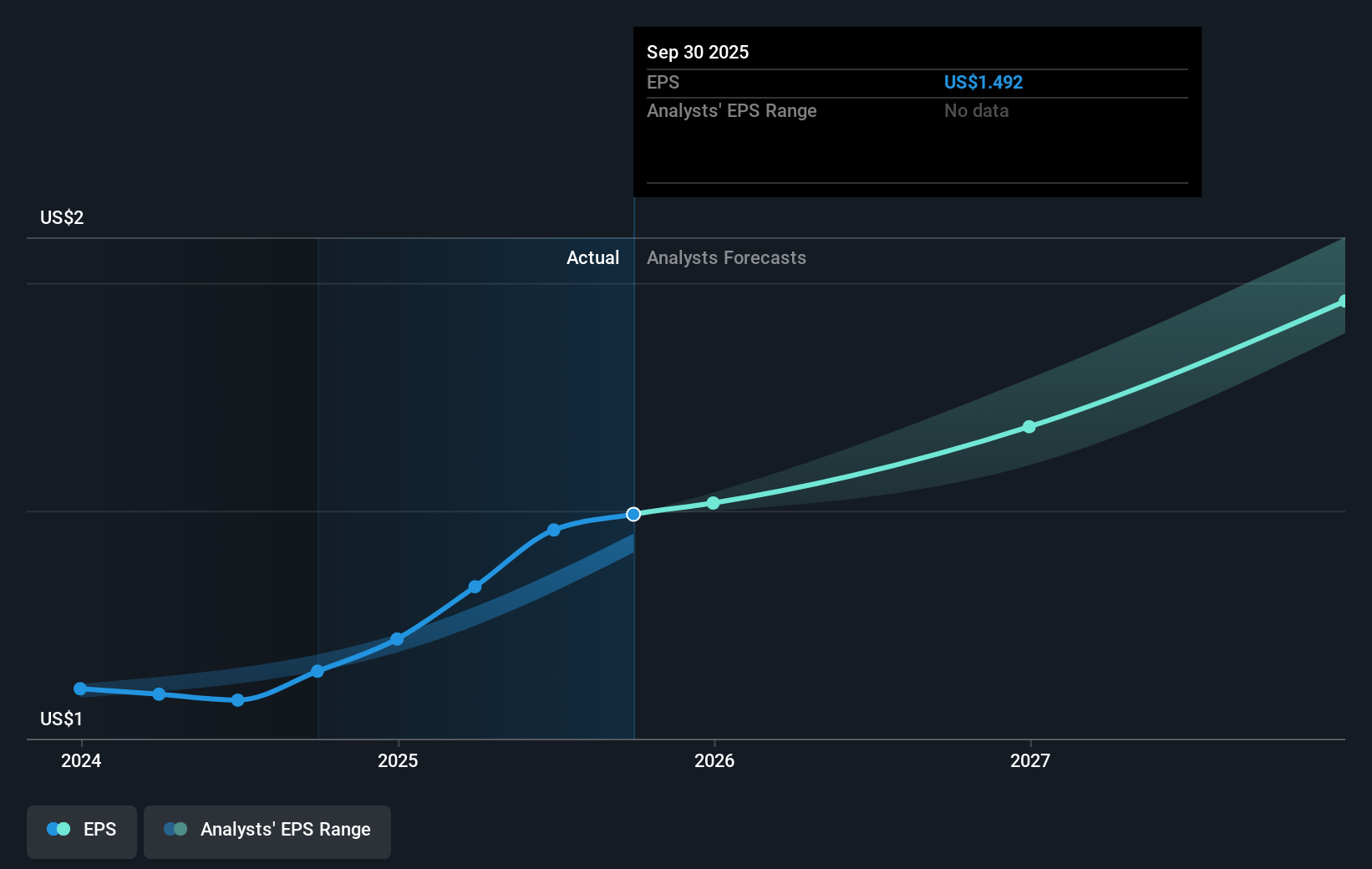Click the Sep 30 2025 highlighted data point

pos(633,514)
